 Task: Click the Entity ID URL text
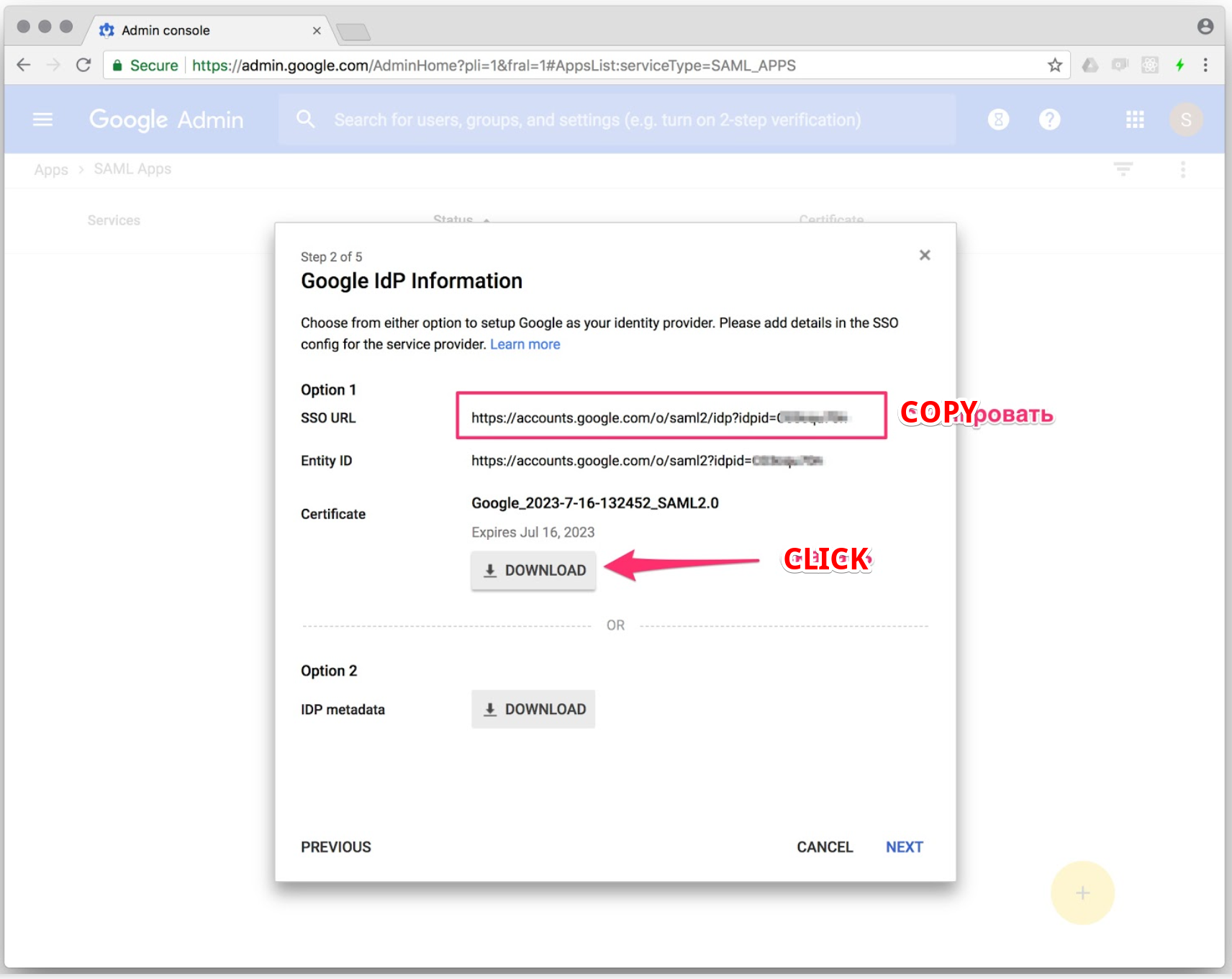click(647, 461)
